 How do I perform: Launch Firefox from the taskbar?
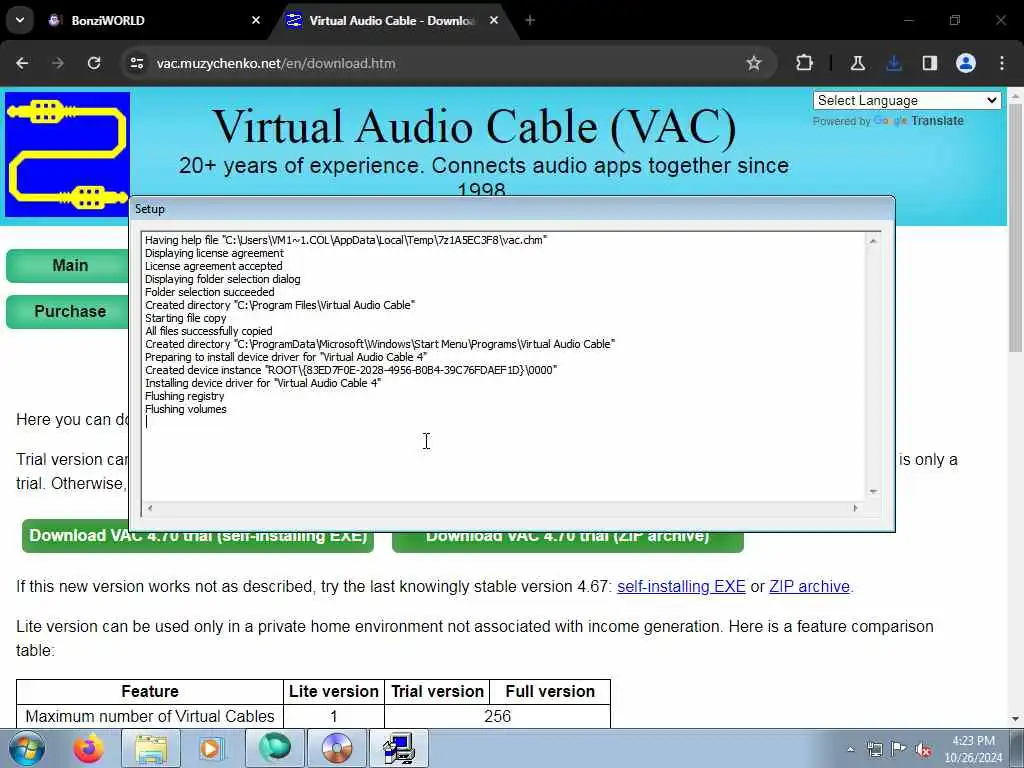coord(89,748)
